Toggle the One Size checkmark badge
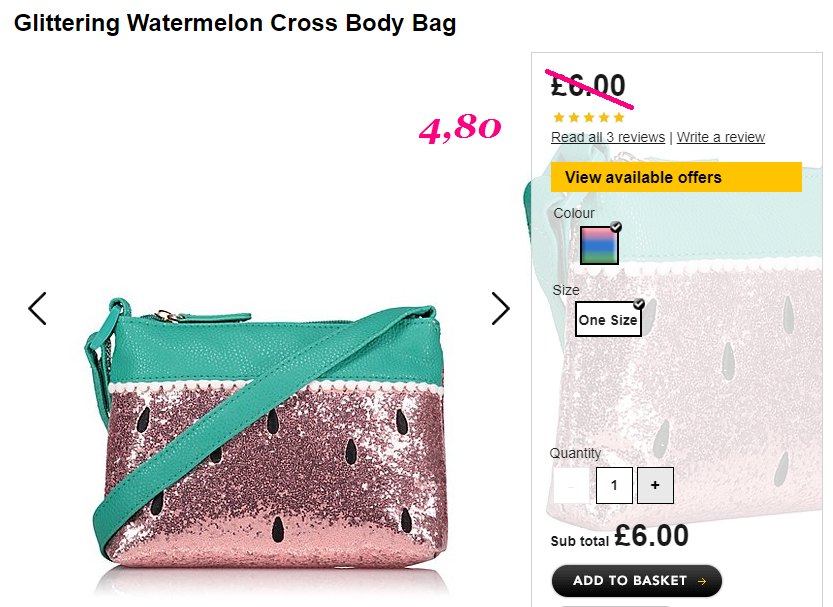 pyautogui.click(x=639, y=303)
